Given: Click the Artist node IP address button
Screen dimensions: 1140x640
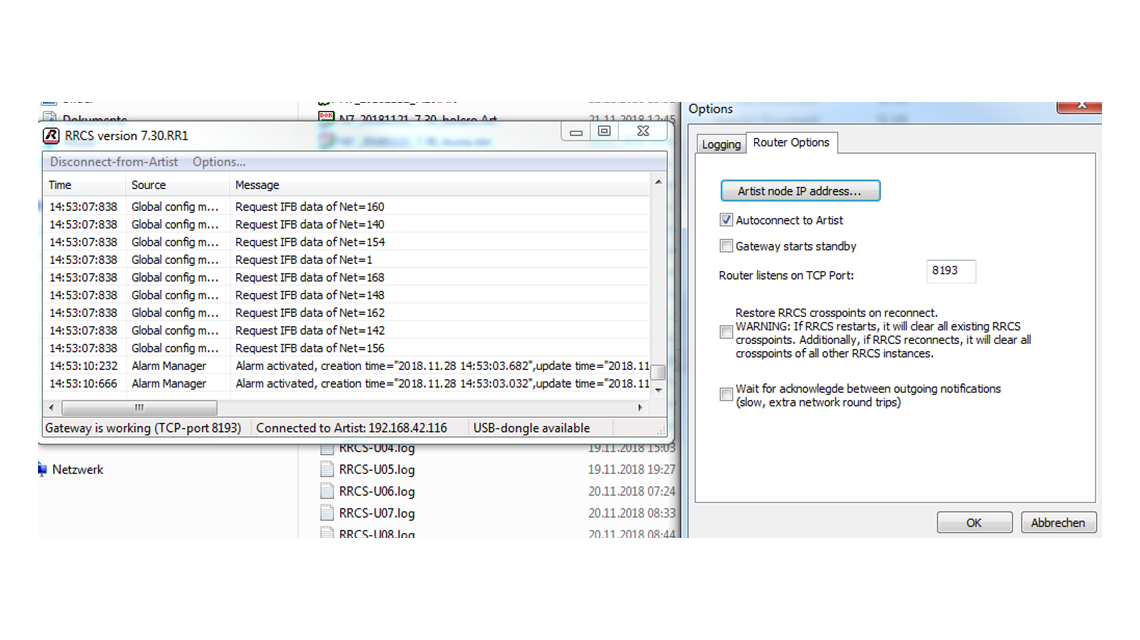Looking at the screenshot, I should [x=799, y=191].
